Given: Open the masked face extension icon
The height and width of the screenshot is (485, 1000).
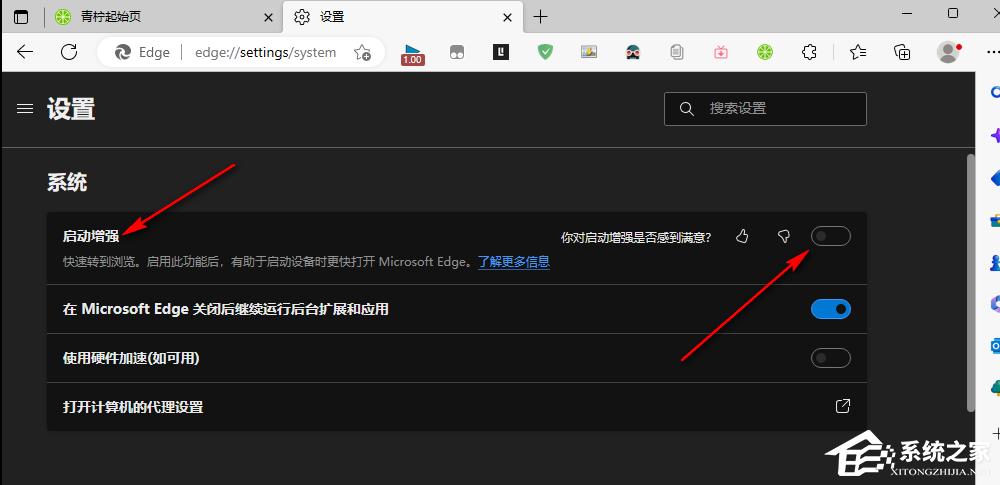Looking at the screenshot, I should pyautogui.click(x=633, y=52).
